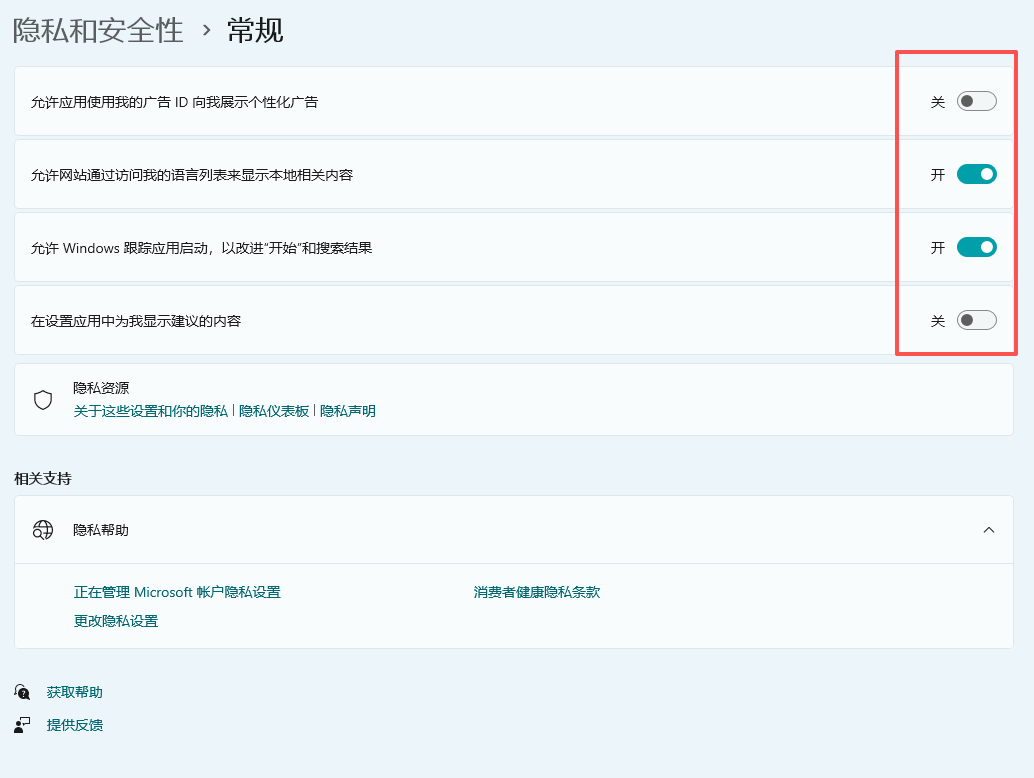Click the shield icon beside 隐私资源
This screenshot has height=778, width=1034.
42,399
